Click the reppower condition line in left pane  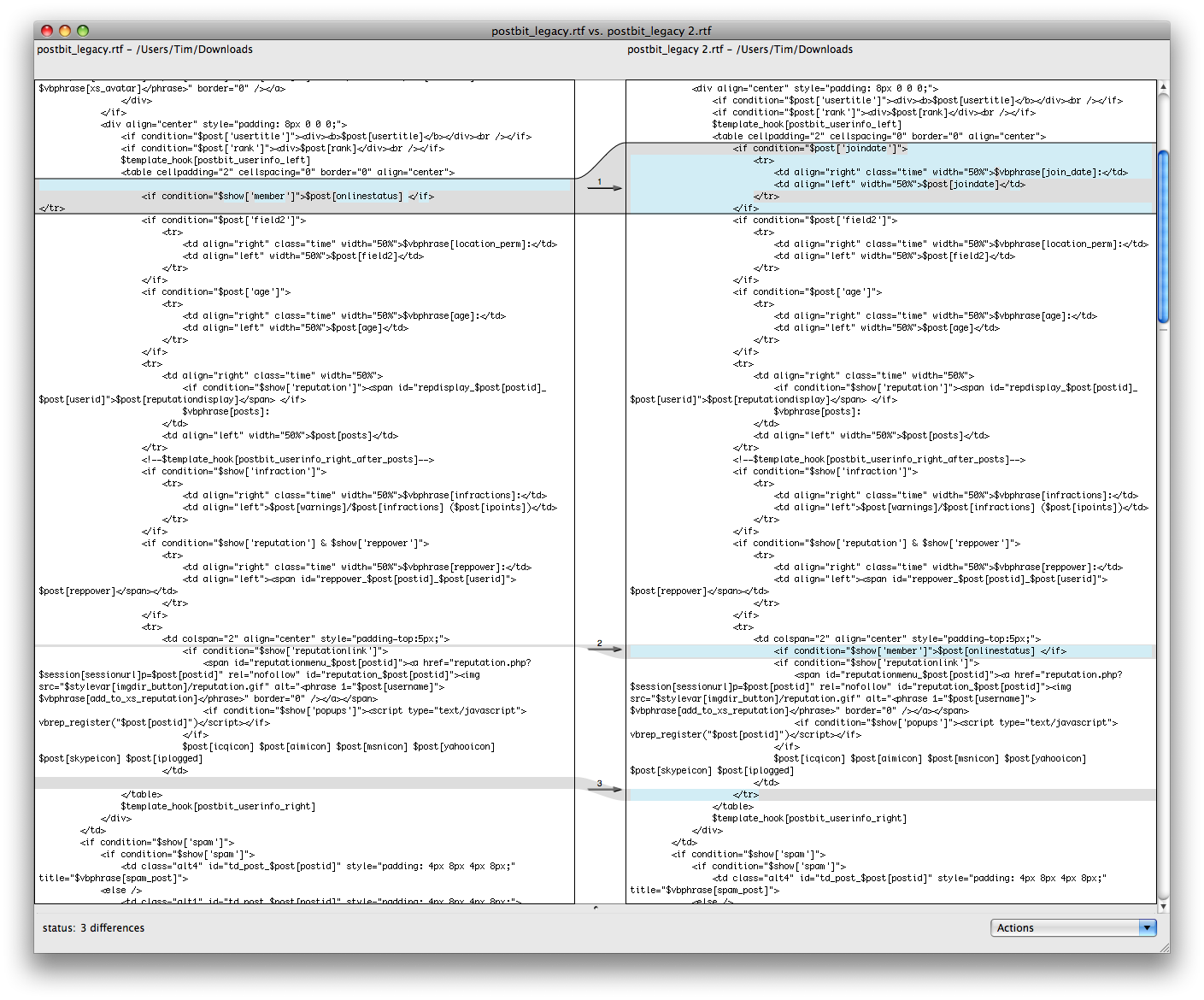pyautogui.click(x=285, y=543)
